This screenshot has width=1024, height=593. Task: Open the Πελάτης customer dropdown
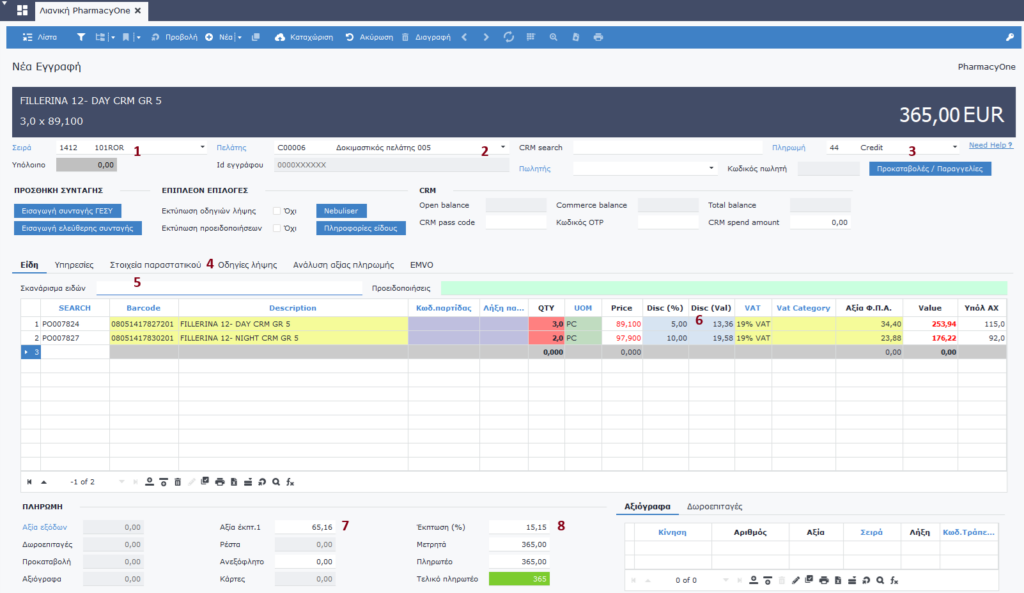tap(503, 147)
